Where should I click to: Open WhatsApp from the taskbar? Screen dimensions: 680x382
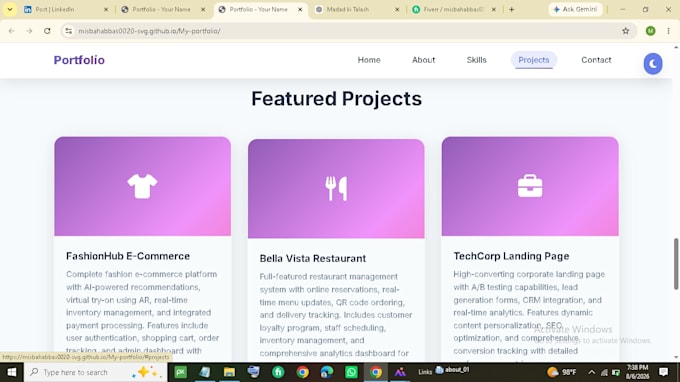point(351,372)
